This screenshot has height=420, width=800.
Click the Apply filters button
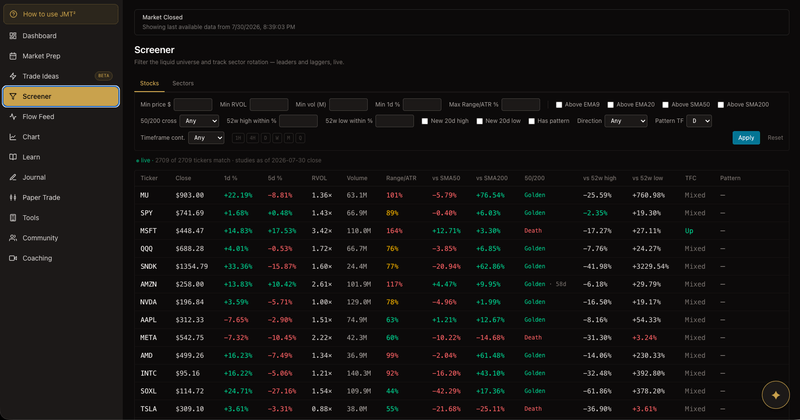point(746,138)
